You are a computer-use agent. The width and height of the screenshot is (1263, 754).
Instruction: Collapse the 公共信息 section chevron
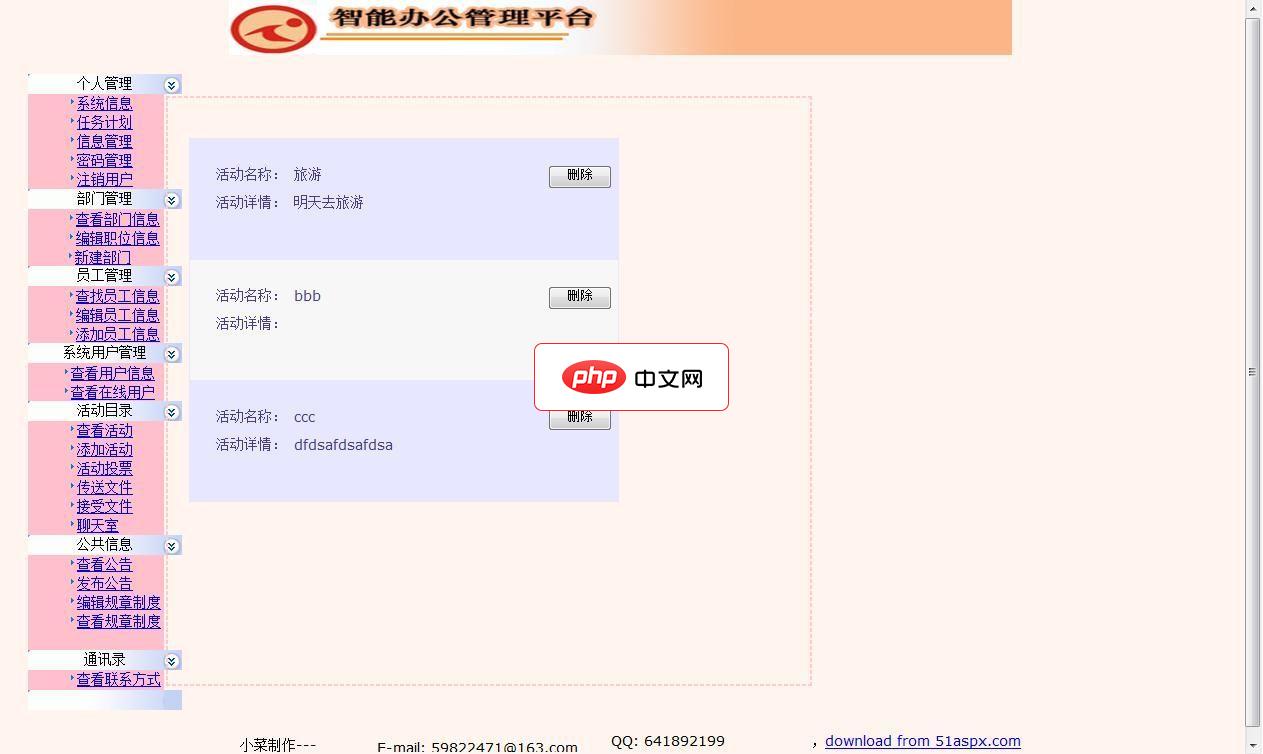point(171,546)
